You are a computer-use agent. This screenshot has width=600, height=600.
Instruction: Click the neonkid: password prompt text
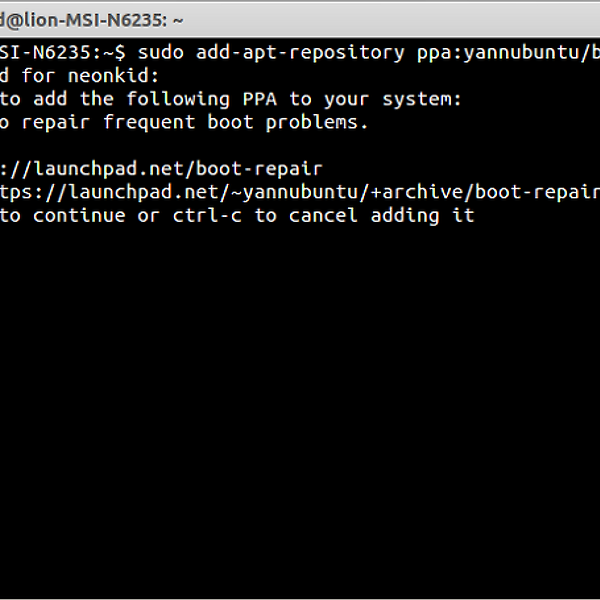click(113, 75)
